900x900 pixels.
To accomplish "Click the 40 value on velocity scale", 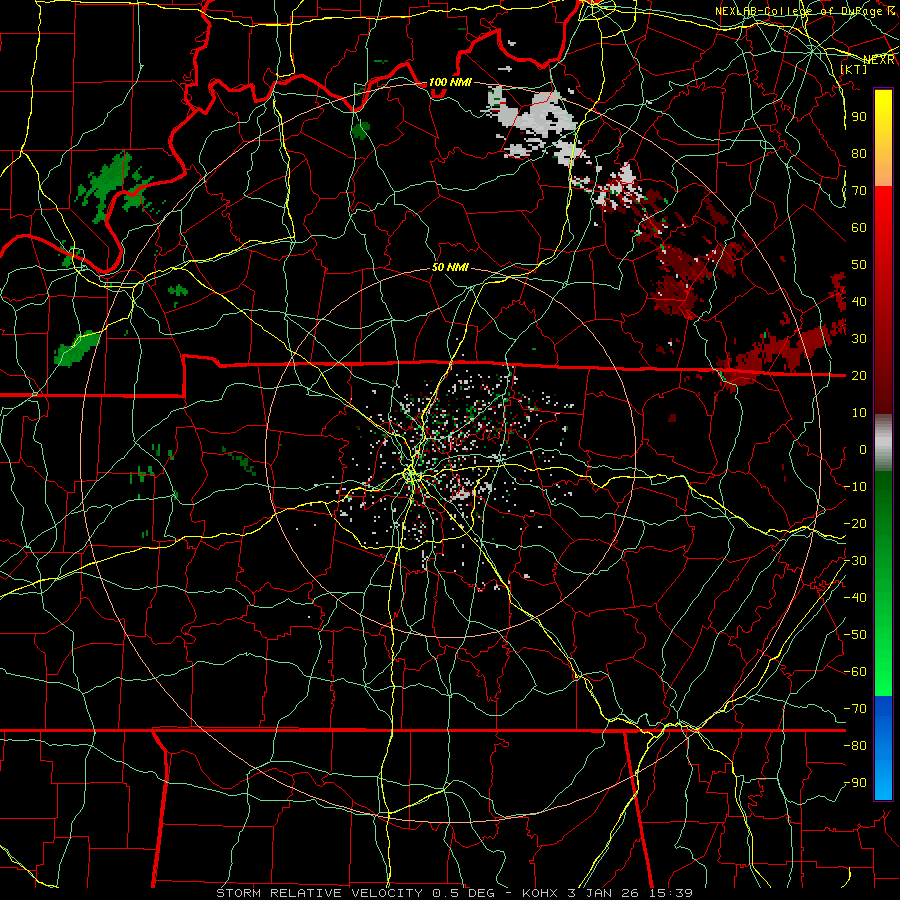I will point(859,301).
